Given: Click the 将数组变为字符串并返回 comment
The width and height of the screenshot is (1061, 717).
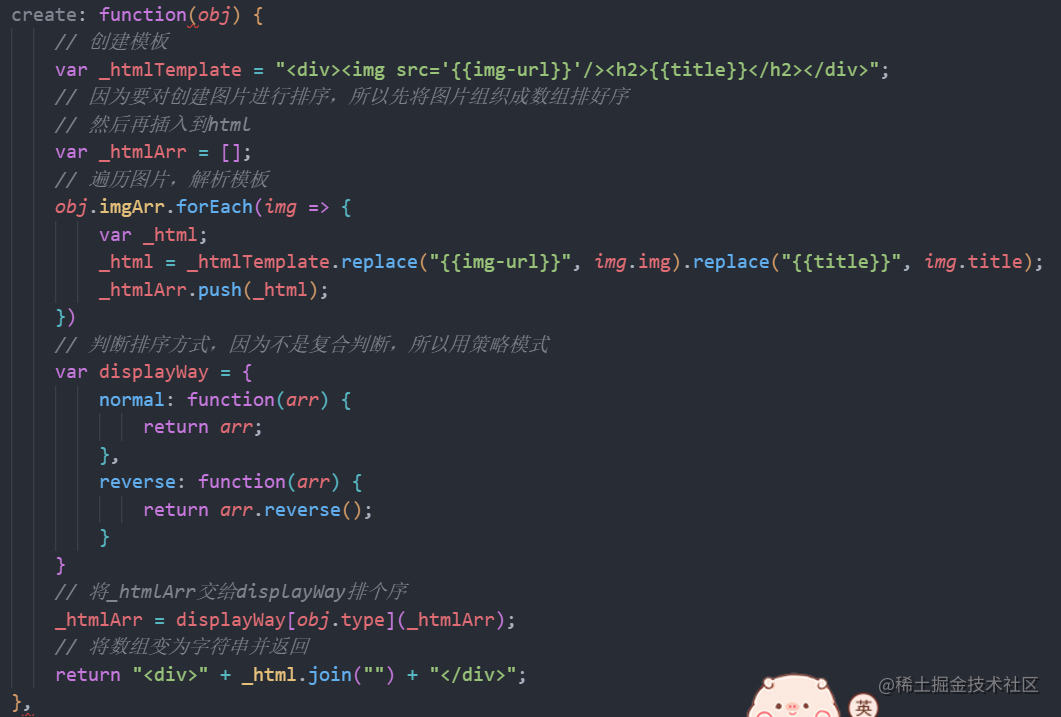Looking at the screenshot, I should [182, 647].
